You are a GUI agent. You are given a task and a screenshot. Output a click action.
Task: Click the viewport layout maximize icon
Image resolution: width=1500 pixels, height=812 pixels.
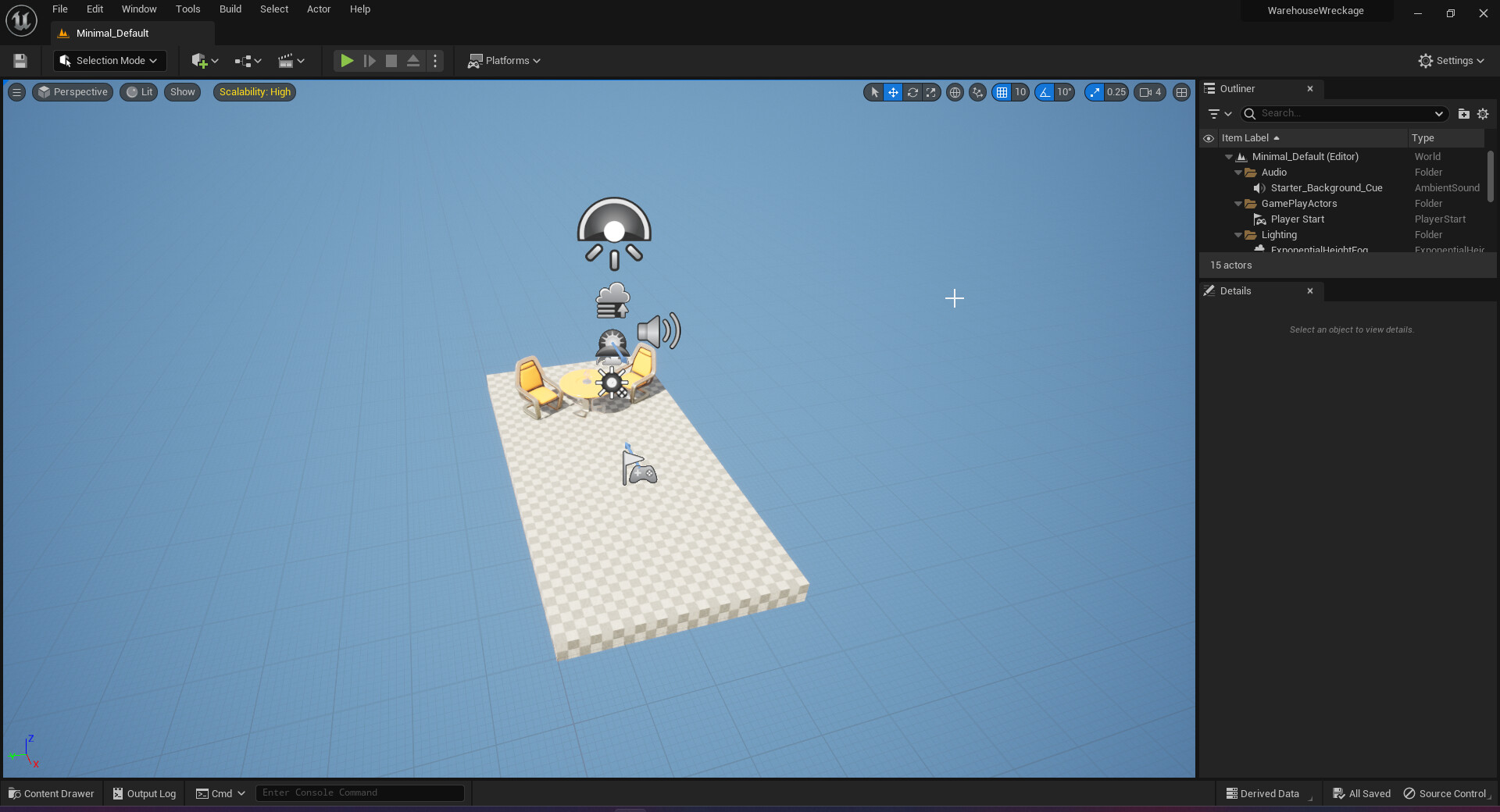click(x=1181, y=92)
